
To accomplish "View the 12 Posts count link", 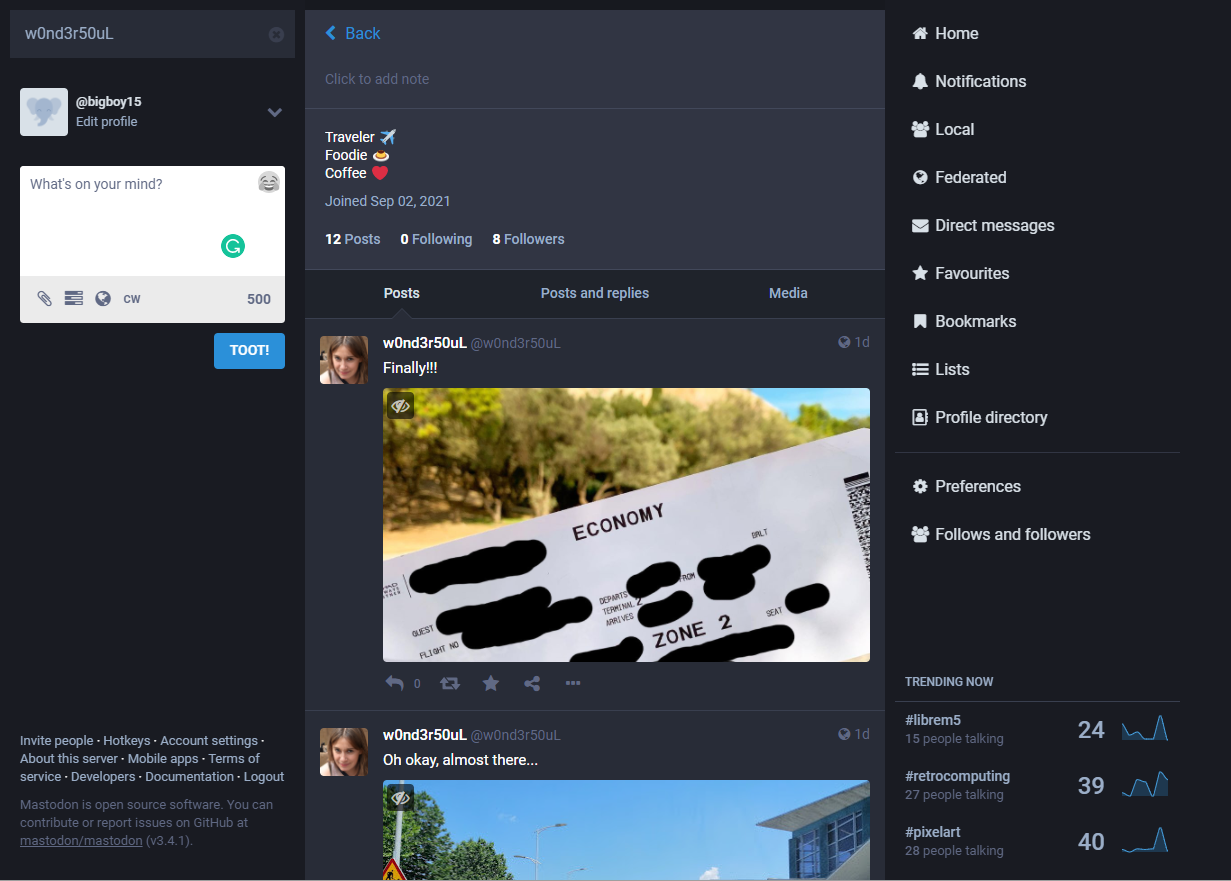I will pyautogui.click(x=353, y=239).
